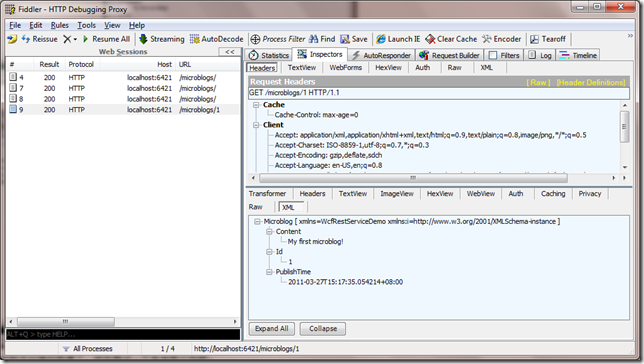
Task: Open the response ImageView tab
Action: pos(397,194)
